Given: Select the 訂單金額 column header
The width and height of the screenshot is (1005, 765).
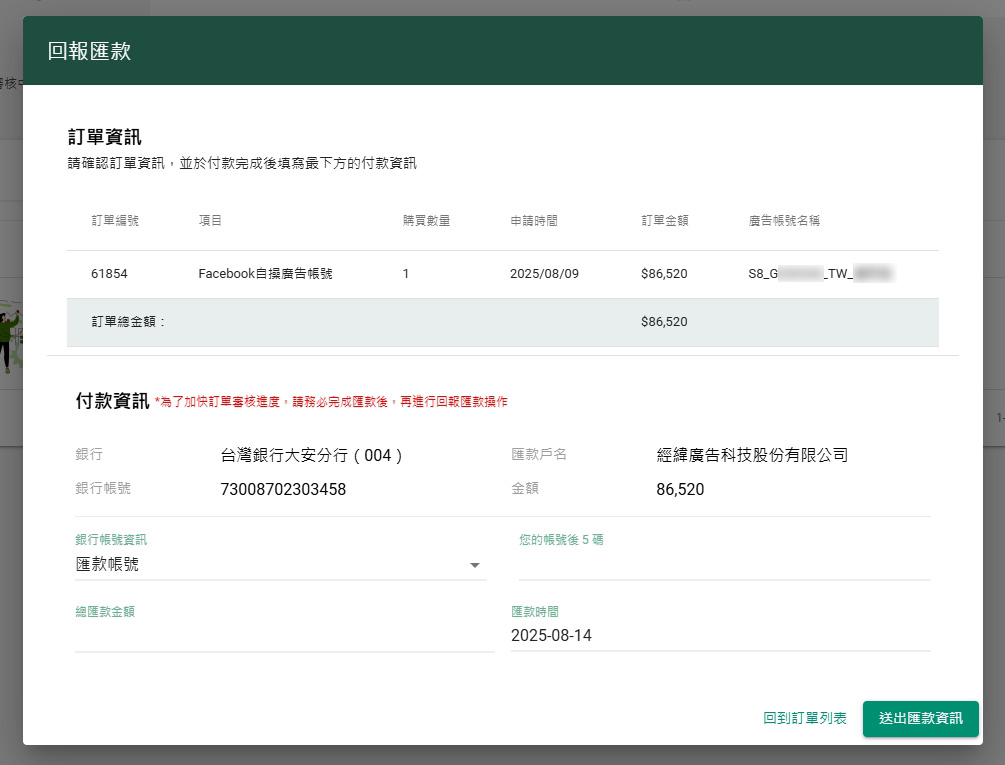Looking at the screenshot, I should (665, 220).
